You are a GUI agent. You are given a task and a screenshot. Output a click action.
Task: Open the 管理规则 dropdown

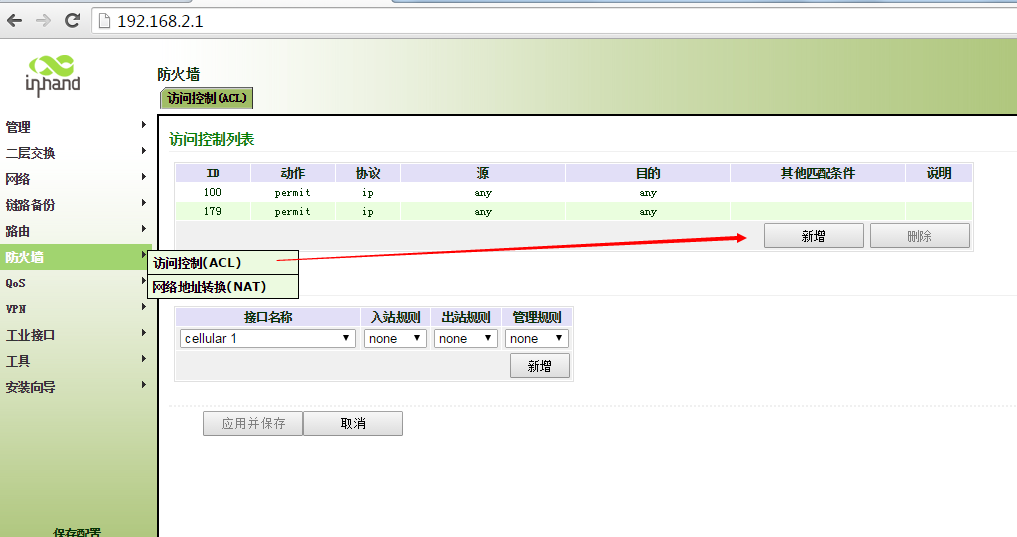[x=537, y=339]
